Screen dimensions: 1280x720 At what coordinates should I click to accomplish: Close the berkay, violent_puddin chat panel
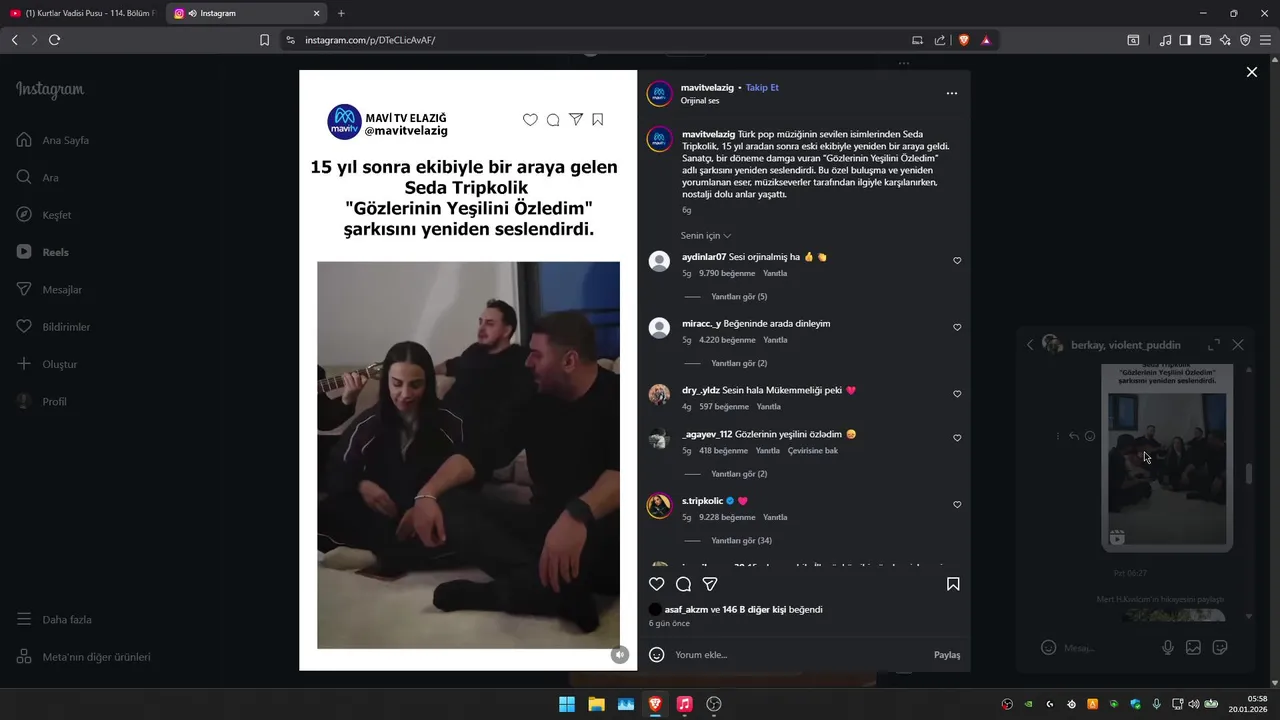click(x=1238, y=344)
